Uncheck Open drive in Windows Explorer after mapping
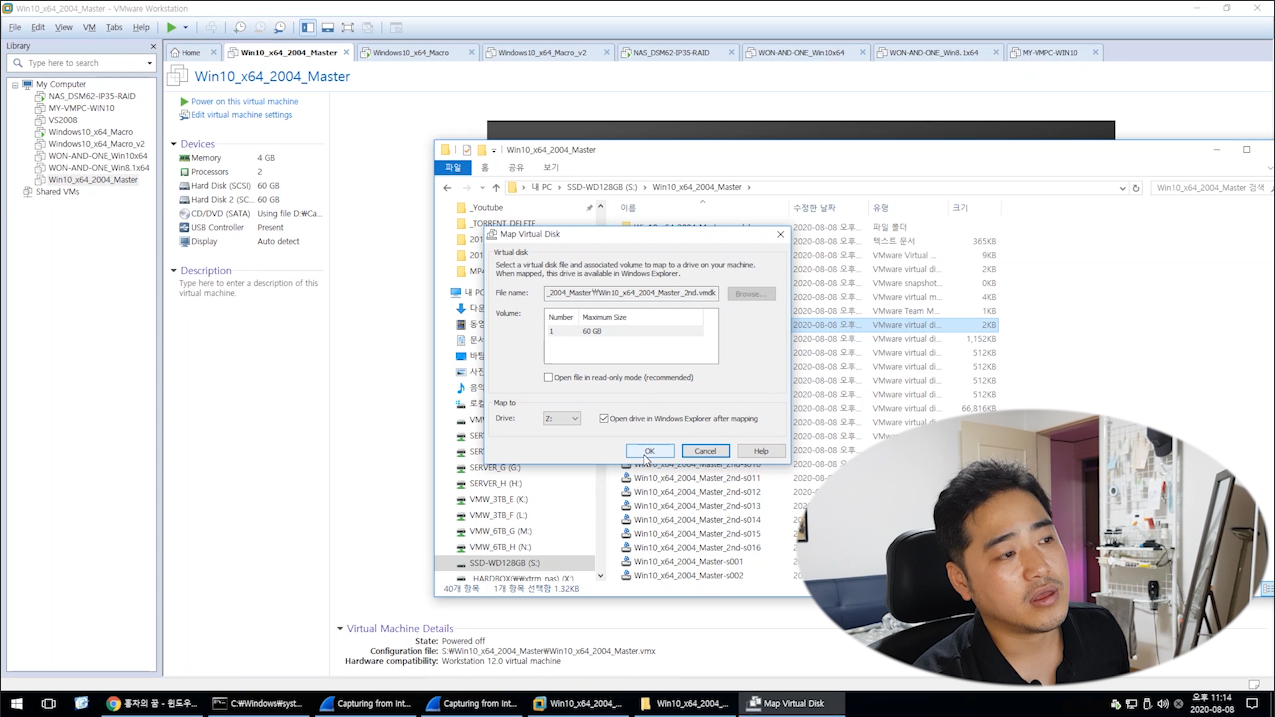Viewport: 1275px width, 717px height. pyautogui.click(x=604, y=419)
